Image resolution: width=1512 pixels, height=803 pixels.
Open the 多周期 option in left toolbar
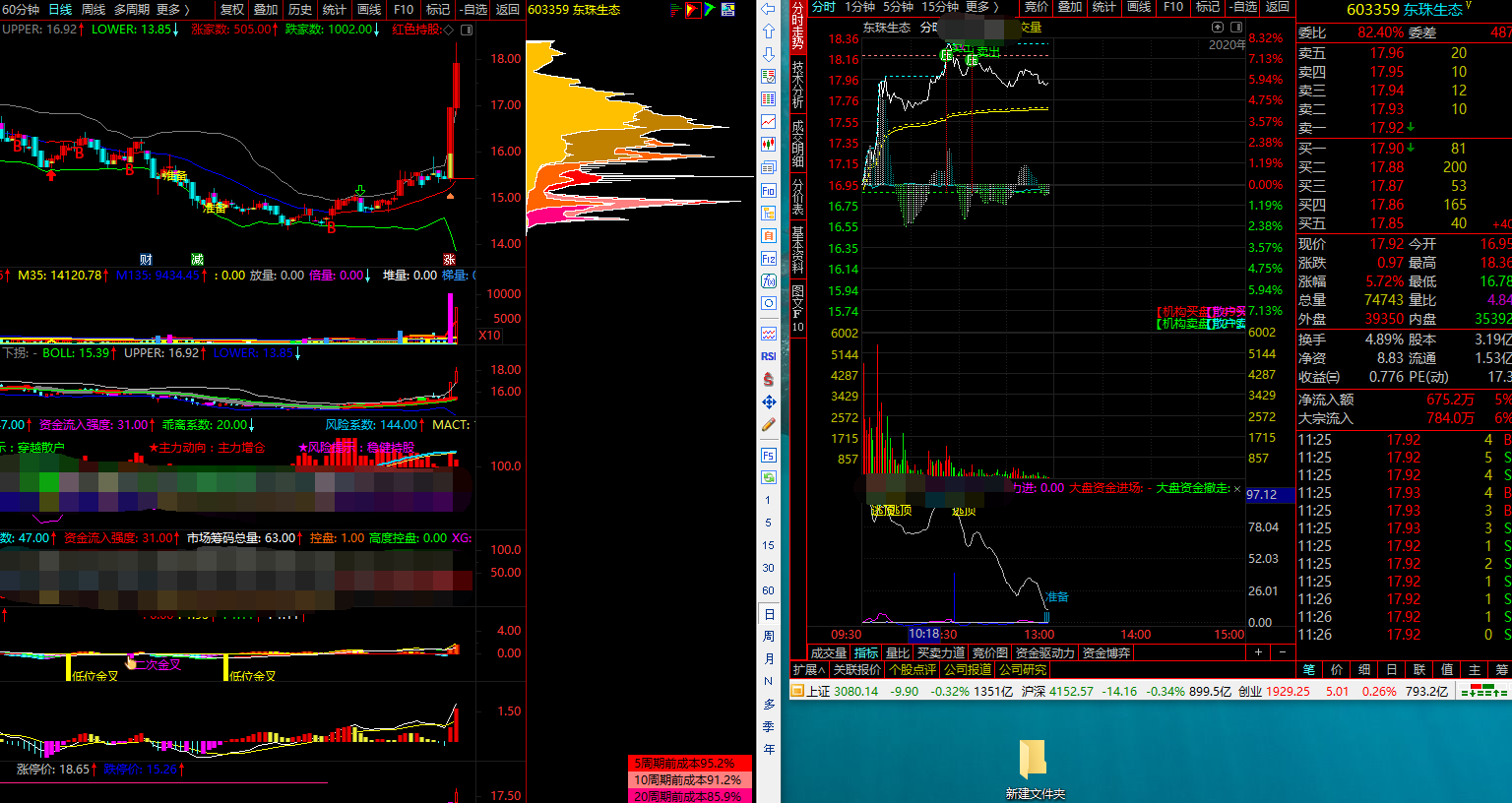click(132, 9)
